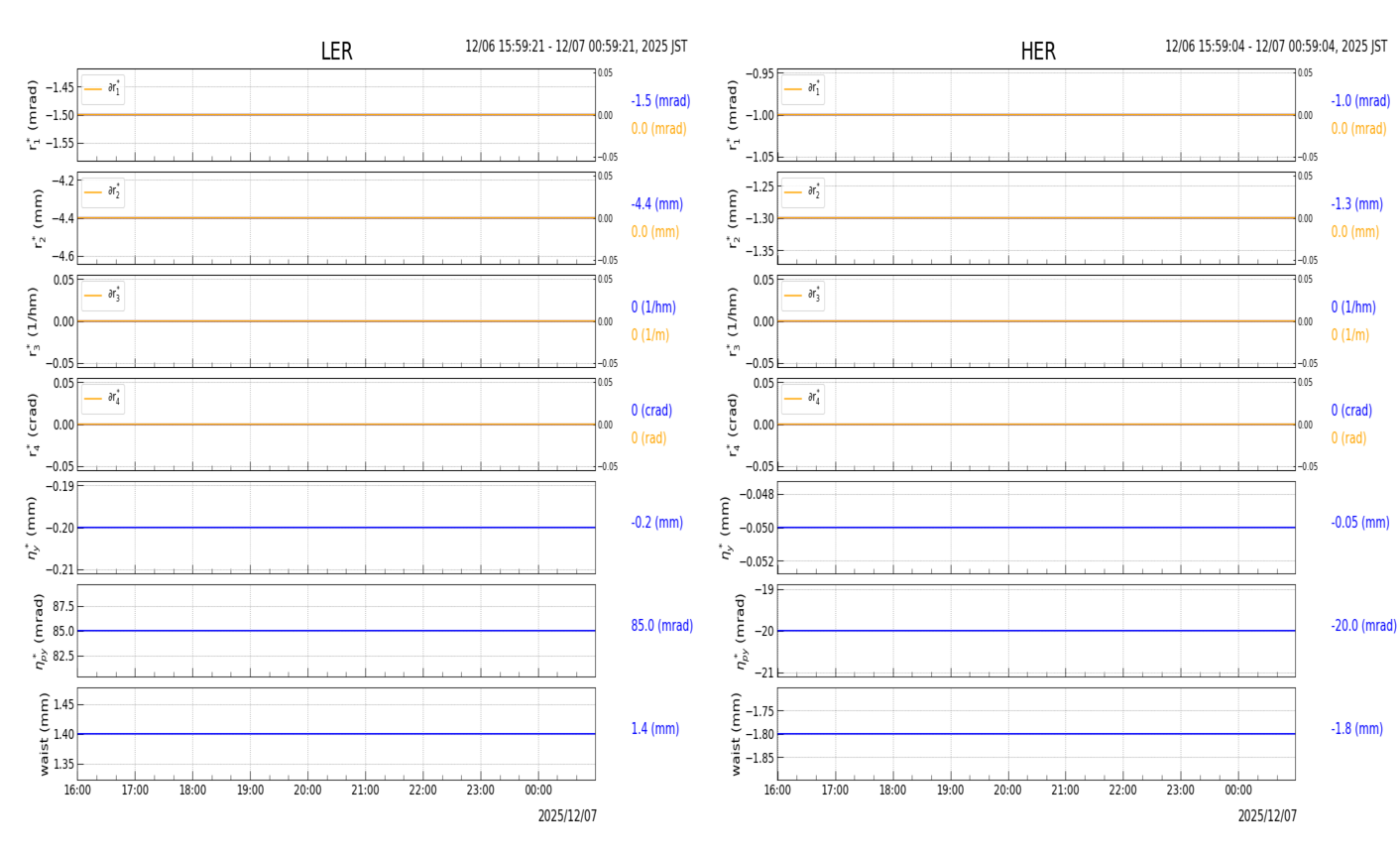
Task: Click the -4.4 (mm) value in LER
Action: point(656,204)
